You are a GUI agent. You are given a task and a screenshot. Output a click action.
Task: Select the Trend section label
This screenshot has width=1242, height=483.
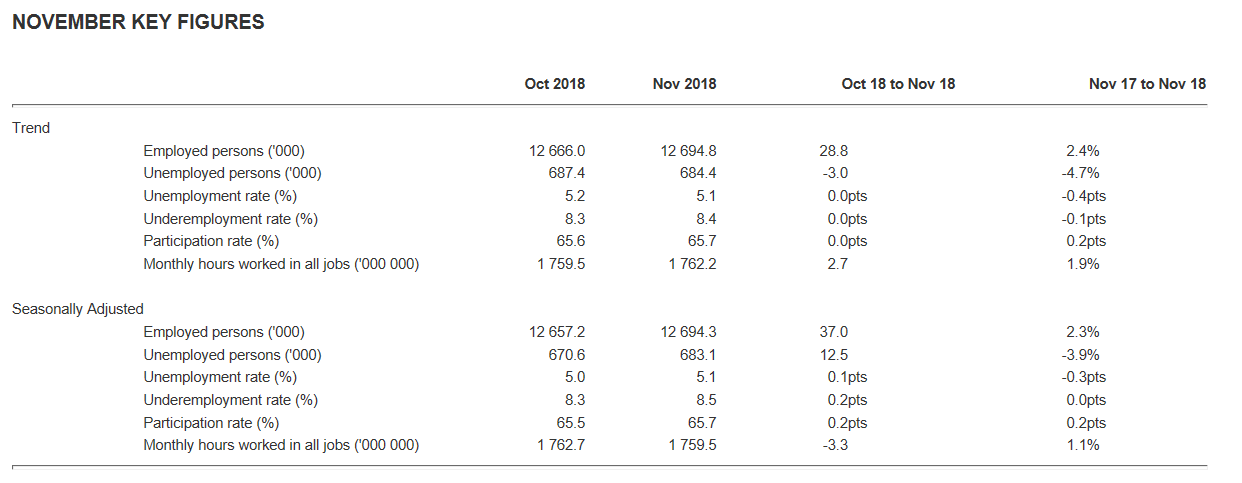point(31,128)
